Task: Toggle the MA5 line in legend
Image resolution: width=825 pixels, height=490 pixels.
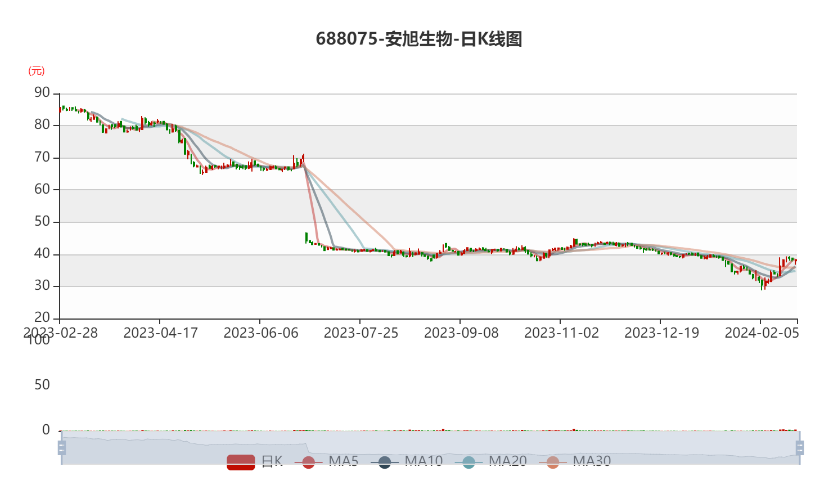Action: tap(327, 462)
